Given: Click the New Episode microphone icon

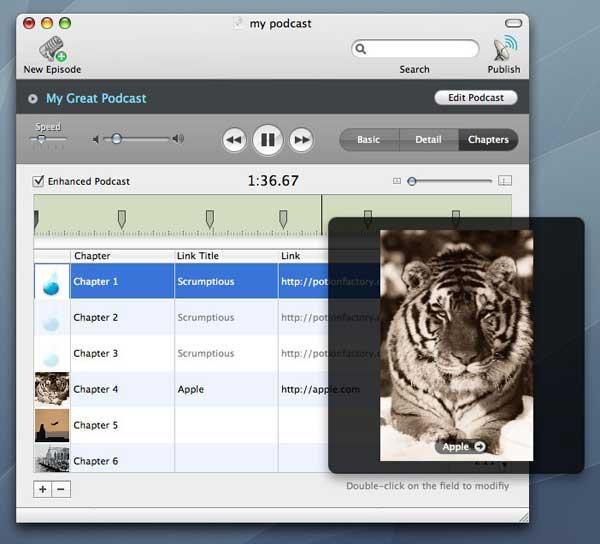Looking at the screenshot, I should pos(52,49).
